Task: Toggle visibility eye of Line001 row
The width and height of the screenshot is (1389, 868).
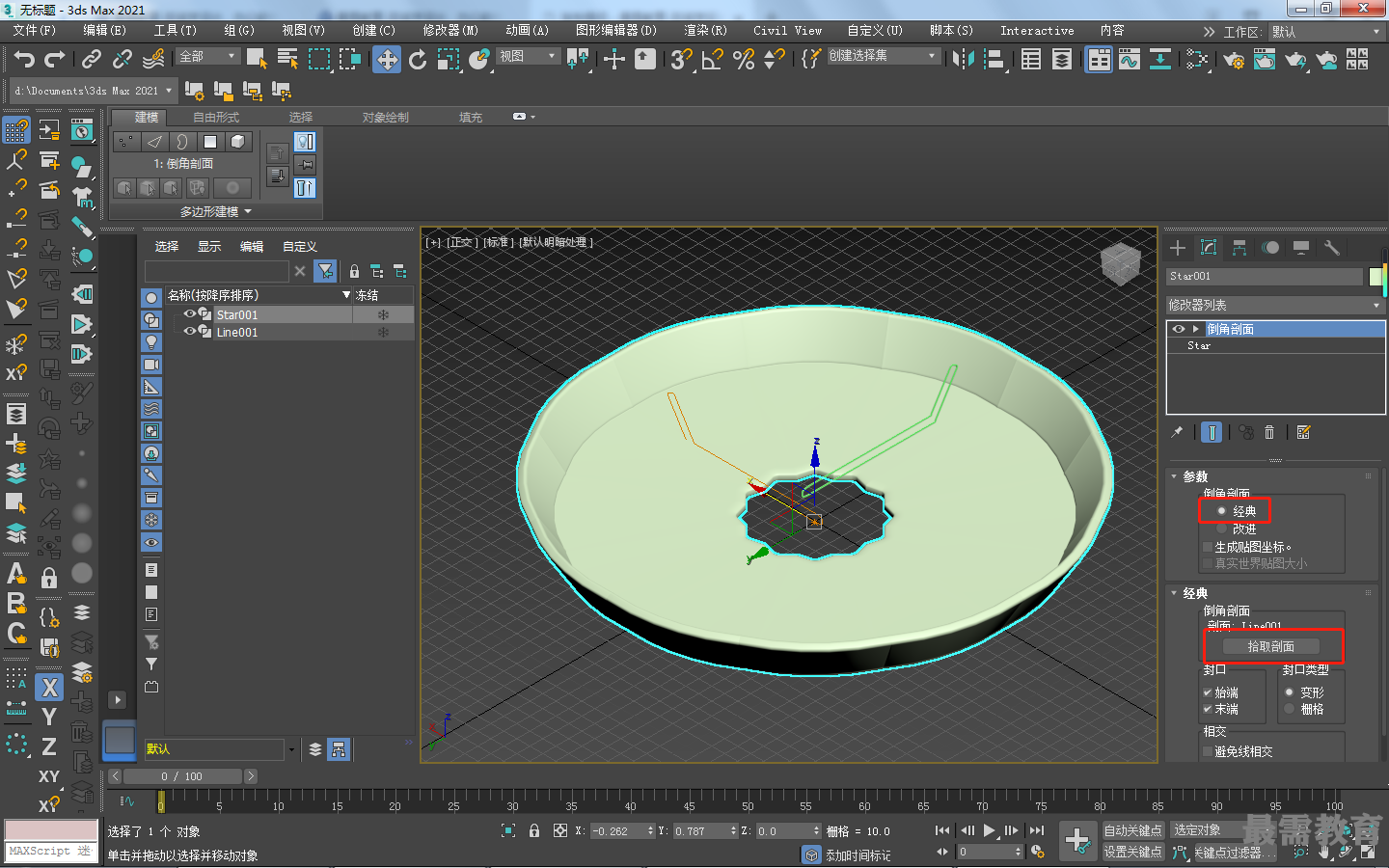Action: click(x=190, y=332)
